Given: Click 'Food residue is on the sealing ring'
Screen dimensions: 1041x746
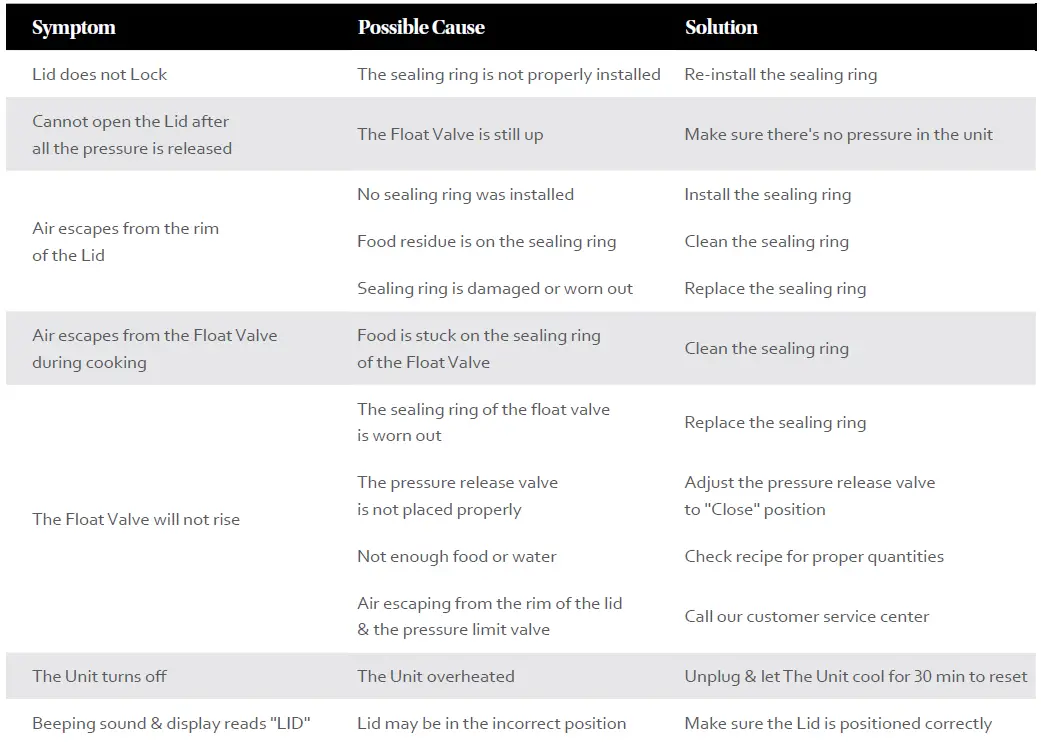Looking at the screenshot, I should (x=486, y=241).
